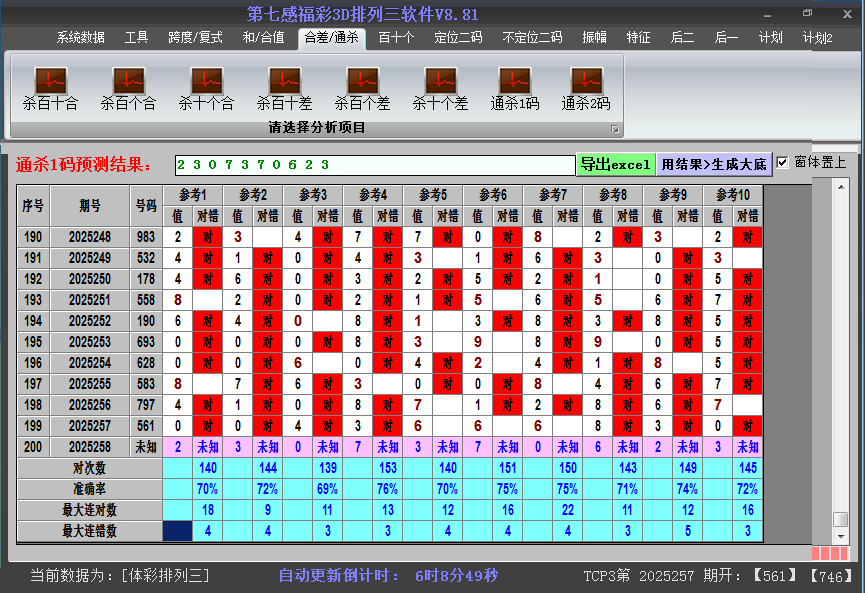Viewport: 865px width, 593px height.
Task: Click the table scrollbar up arrow
Action: click(x=841, y=188)
